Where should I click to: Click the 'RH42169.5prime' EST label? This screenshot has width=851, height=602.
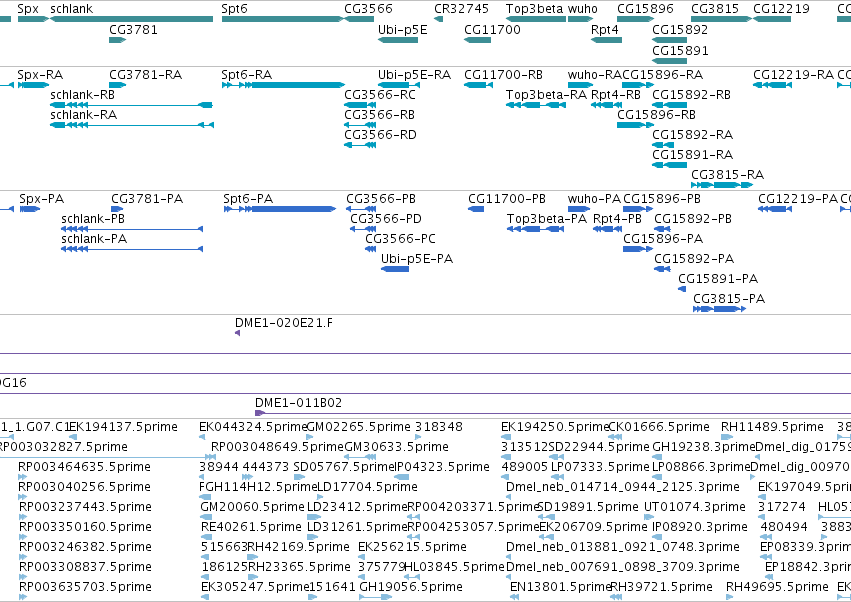[x=299, y=547]
